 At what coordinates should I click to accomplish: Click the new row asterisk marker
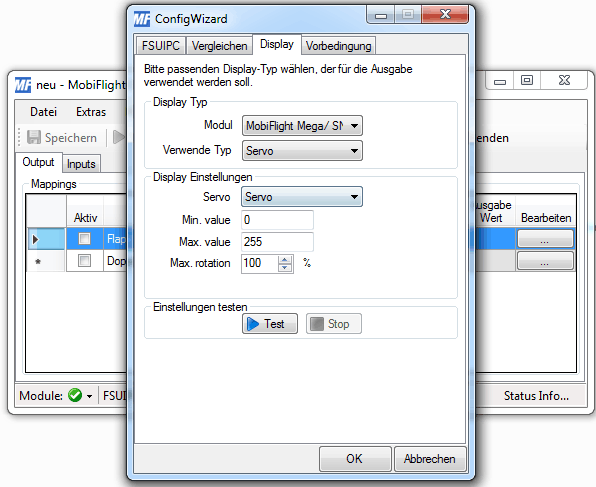pos(38,262)
